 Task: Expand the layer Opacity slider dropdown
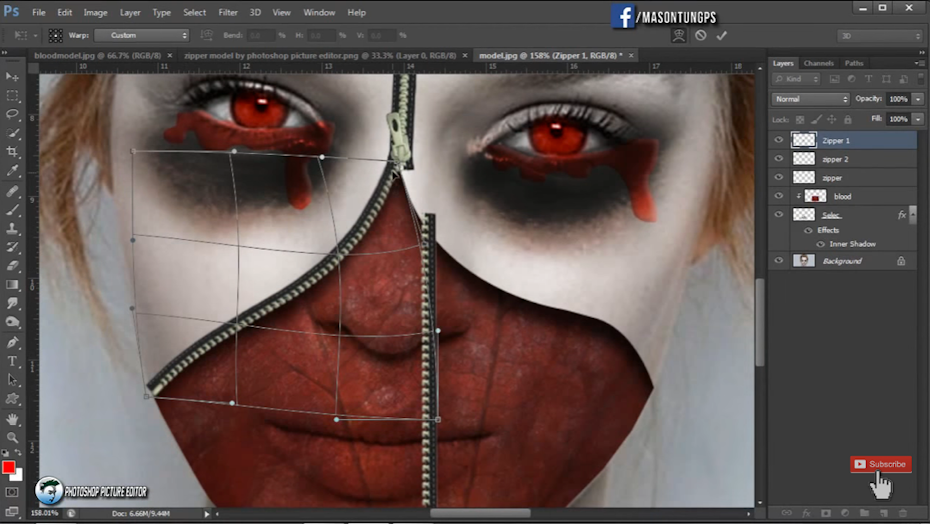point(917,99)
